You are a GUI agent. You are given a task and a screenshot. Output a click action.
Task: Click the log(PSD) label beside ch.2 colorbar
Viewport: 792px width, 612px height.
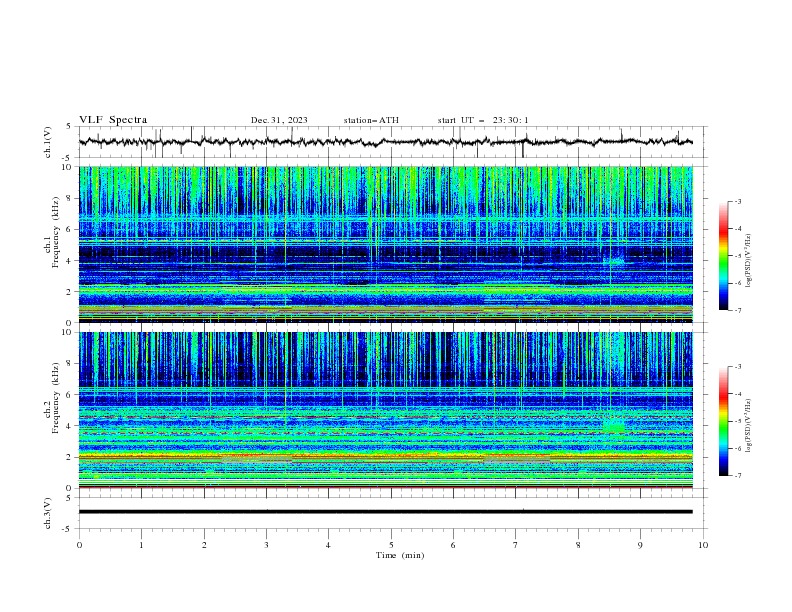[748, 426]
